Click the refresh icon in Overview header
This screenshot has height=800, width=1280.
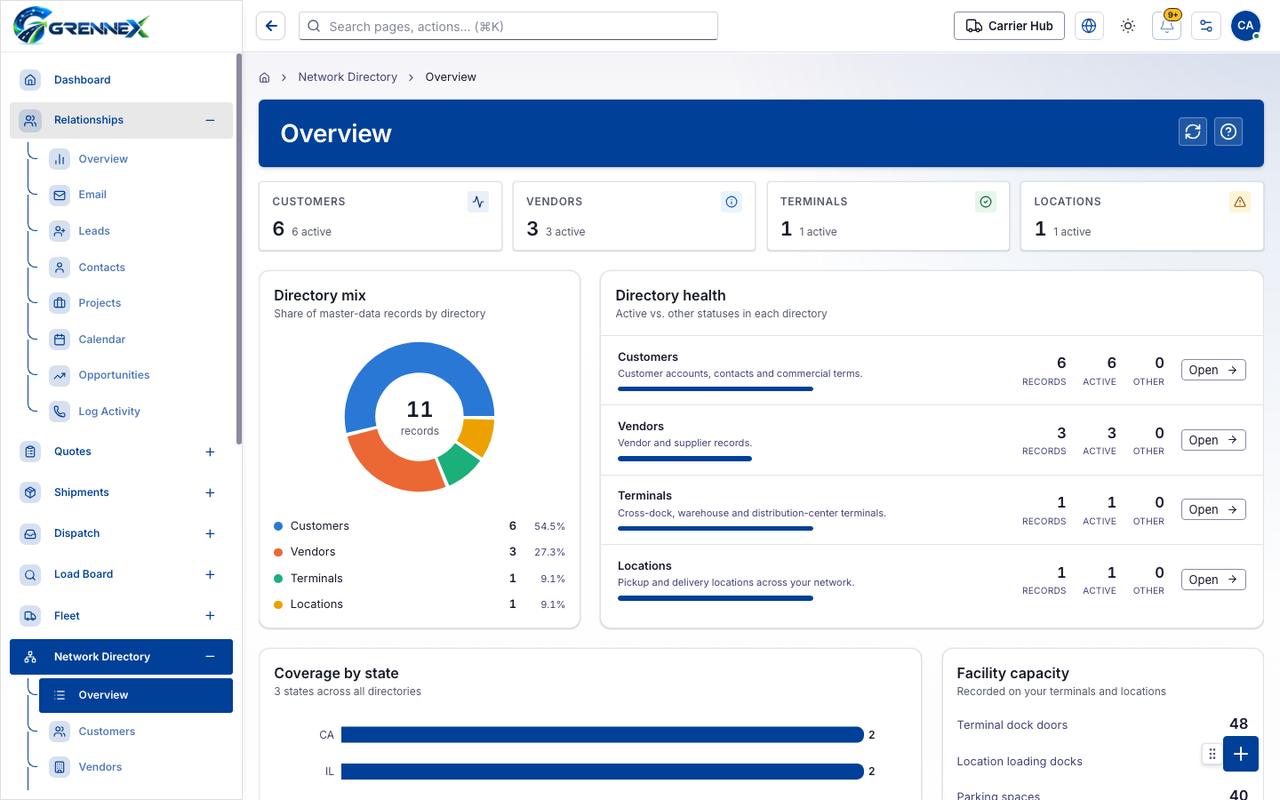1193,131
